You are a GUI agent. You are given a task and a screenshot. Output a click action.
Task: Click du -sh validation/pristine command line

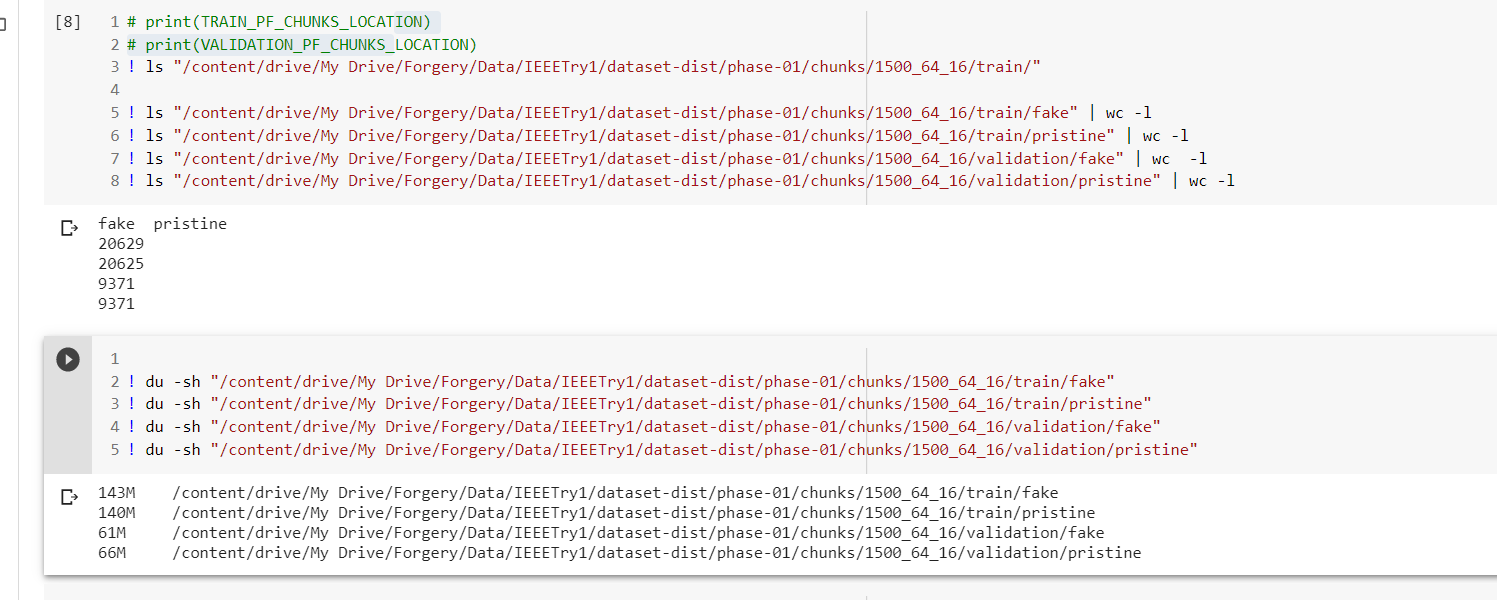(x=662, y=450)
